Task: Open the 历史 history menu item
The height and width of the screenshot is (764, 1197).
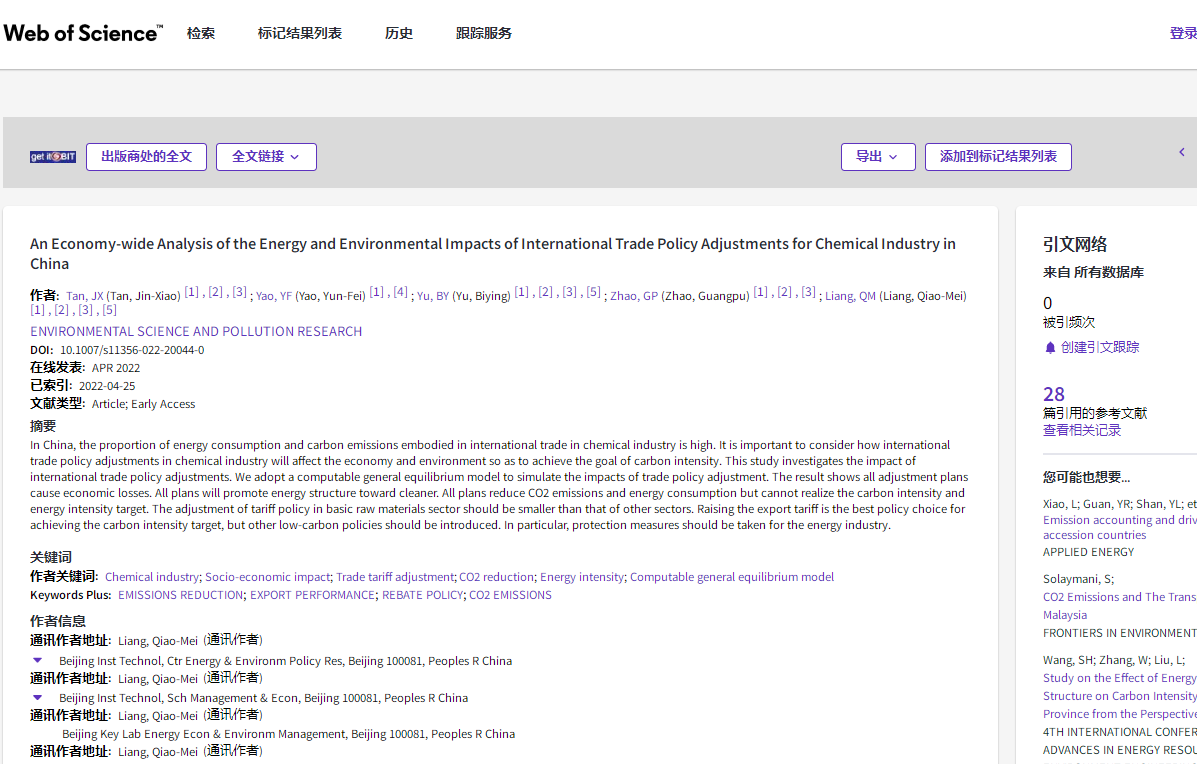Action: pos(399,33)
